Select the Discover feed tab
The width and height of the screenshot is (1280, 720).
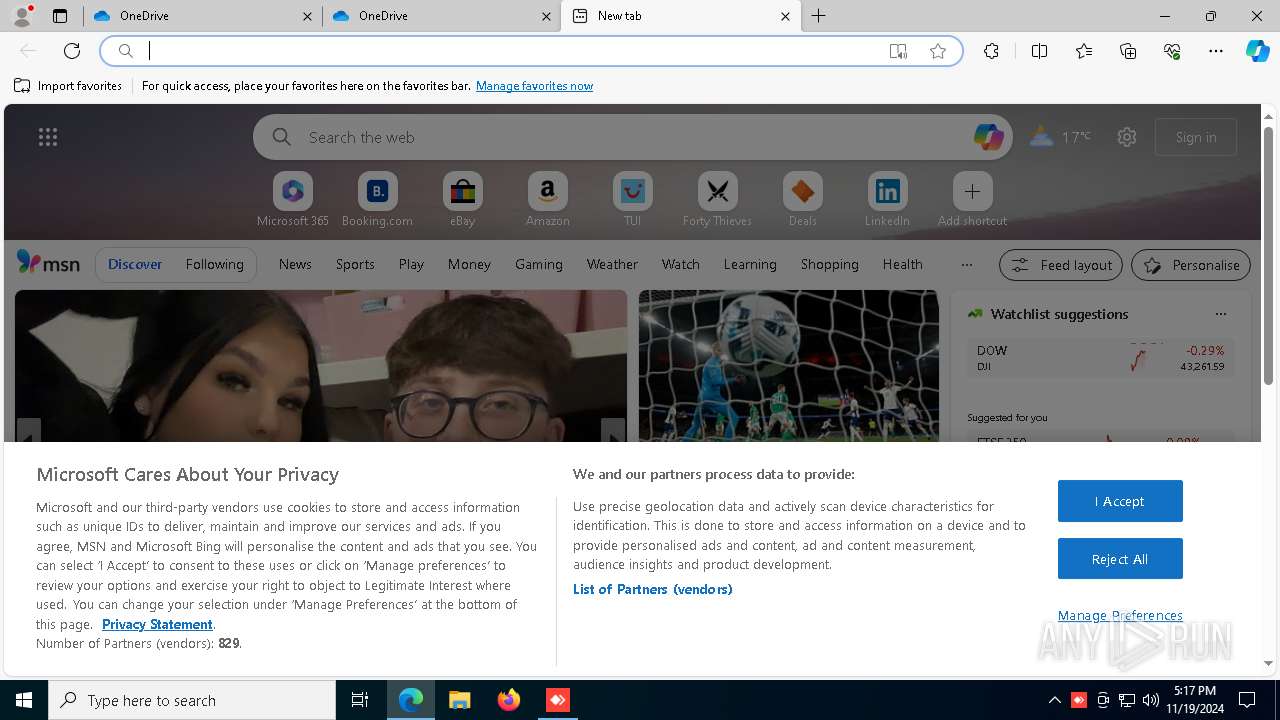click(x=135, y=264)
